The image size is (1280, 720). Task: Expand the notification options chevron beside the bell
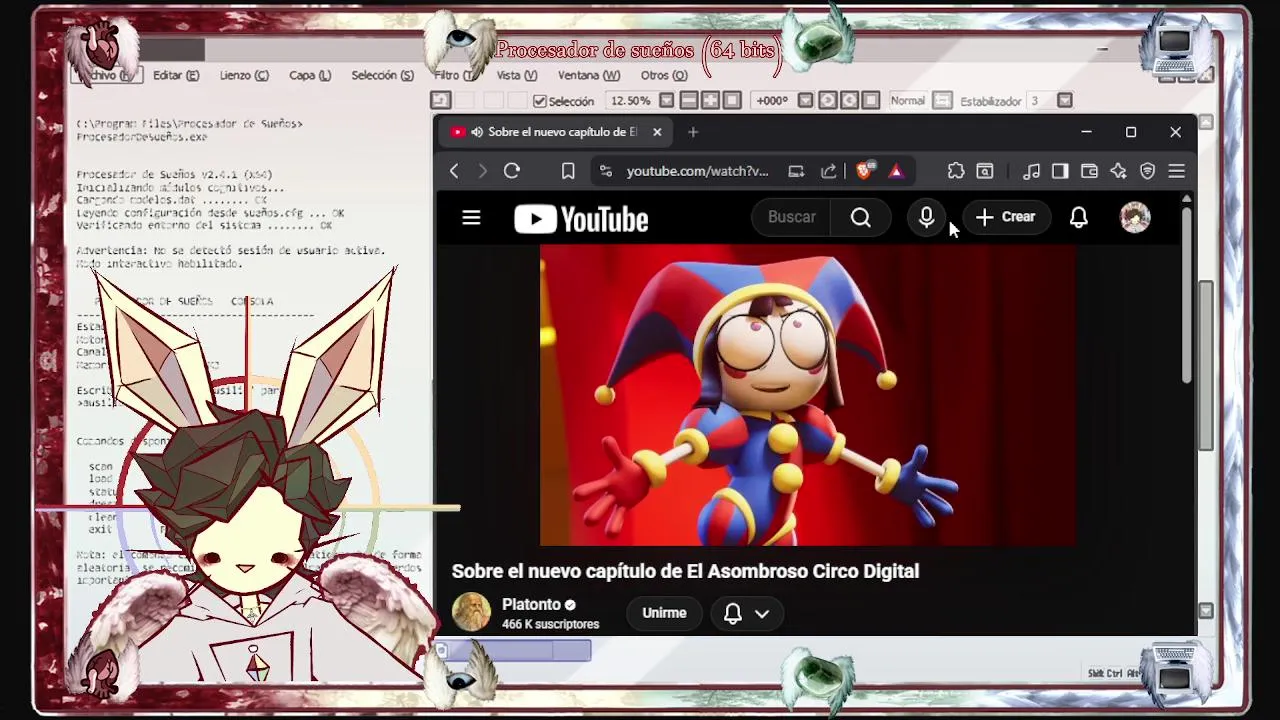coord(762,613)
